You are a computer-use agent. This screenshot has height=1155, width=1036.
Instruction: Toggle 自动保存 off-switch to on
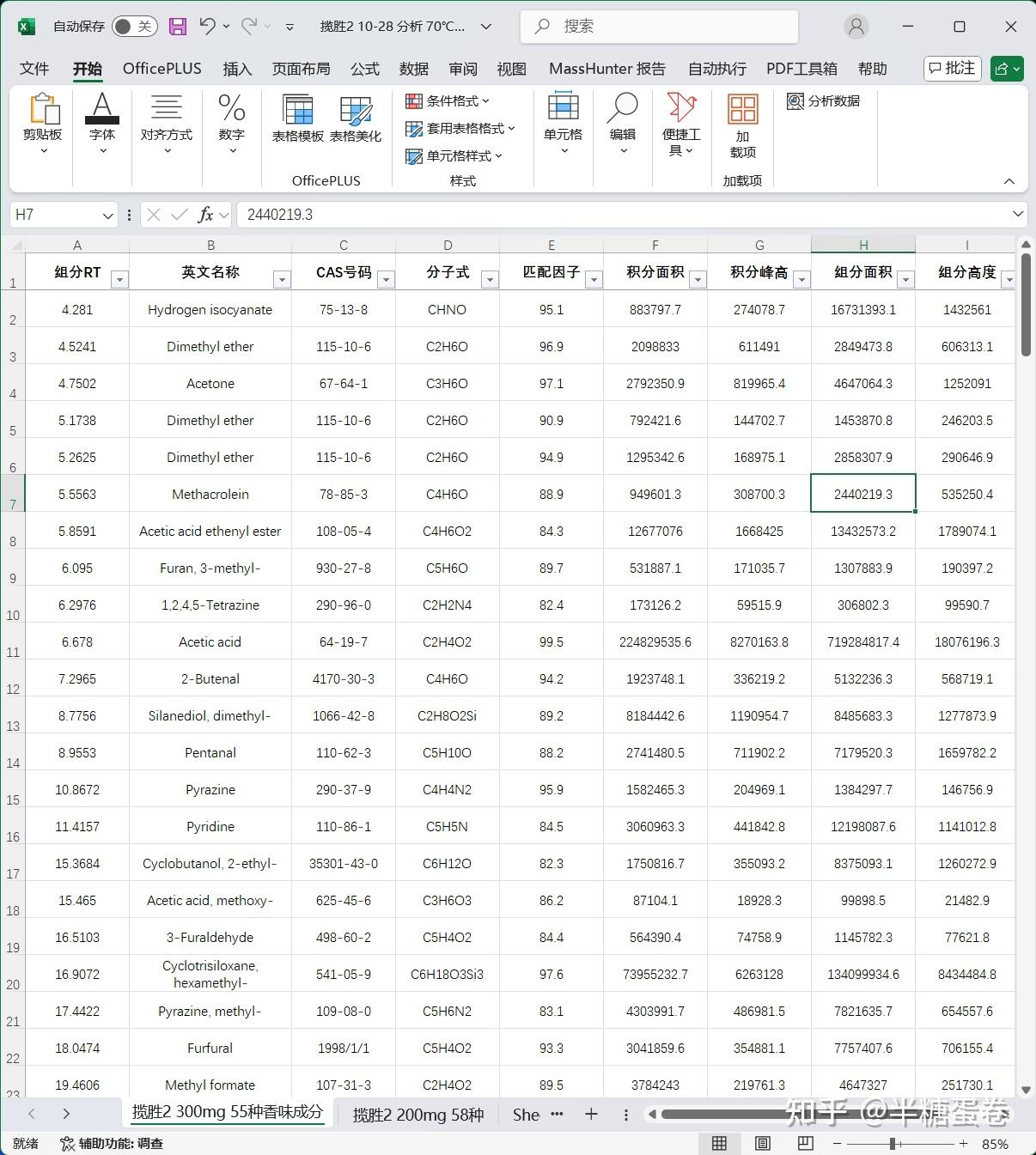(x=133, y=26)
